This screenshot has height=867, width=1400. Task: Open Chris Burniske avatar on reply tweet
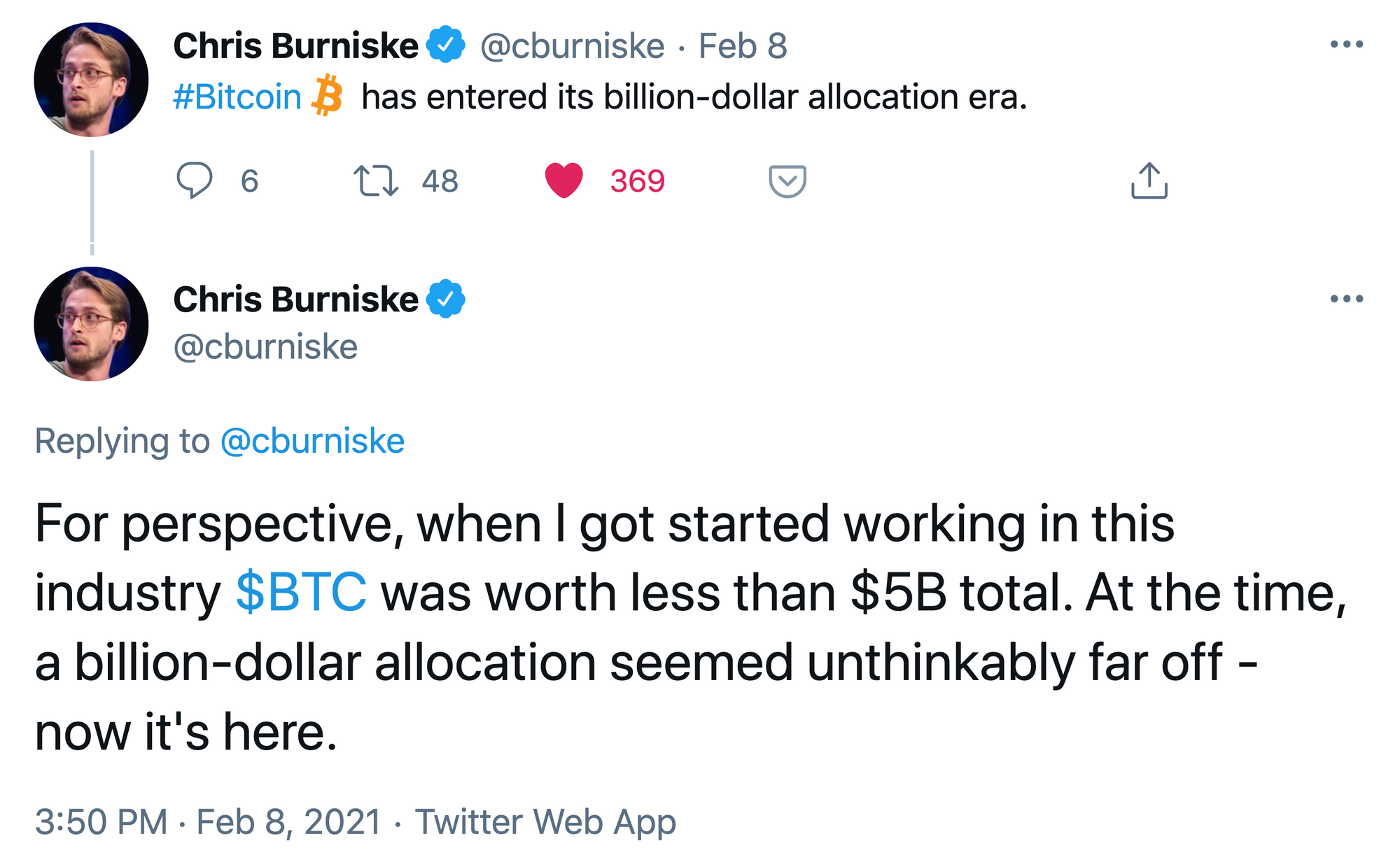(91, 323)
